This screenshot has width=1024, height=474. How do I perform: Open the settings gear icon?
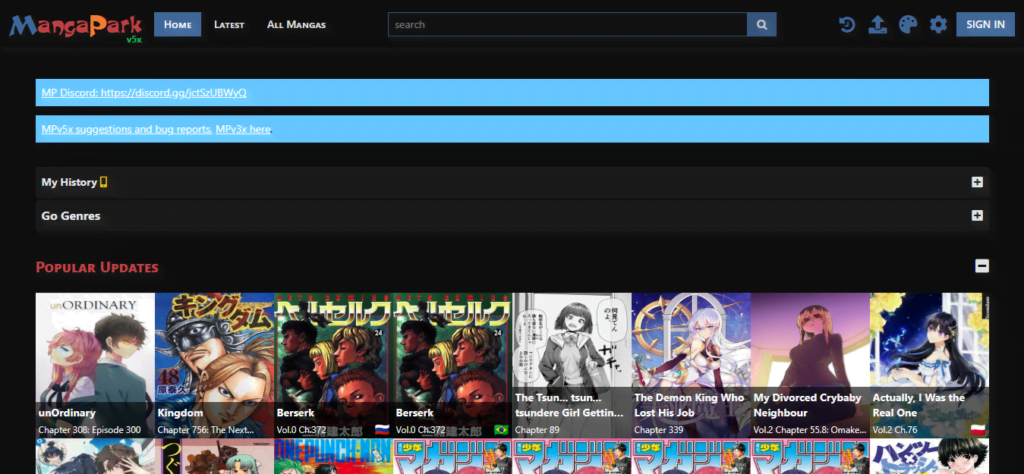pyautogui.click(x=938, y=25)
